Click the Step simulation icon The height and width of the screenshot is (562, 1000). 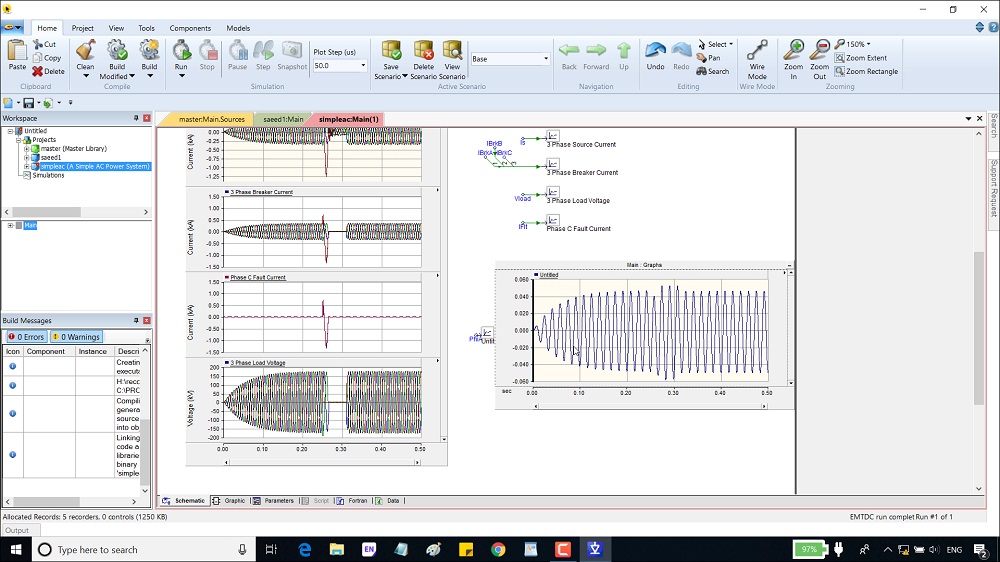[x=263, y=50]
